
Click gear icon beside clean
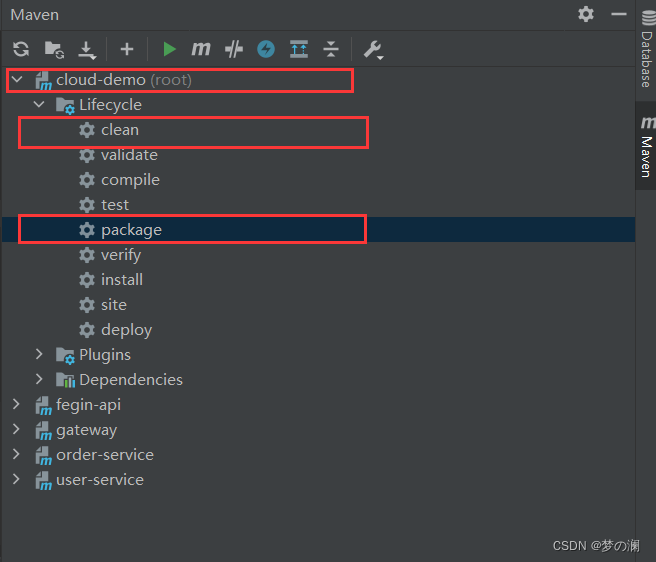coord(87,130)
